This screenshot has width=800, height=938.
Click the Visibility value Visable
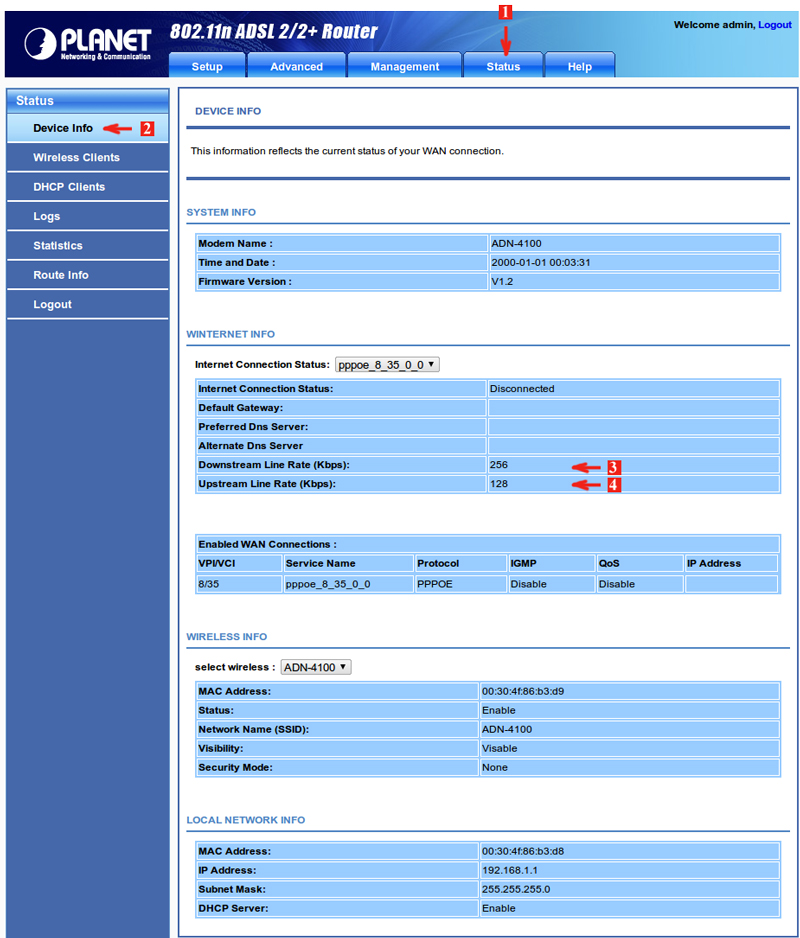pos(500,749)
